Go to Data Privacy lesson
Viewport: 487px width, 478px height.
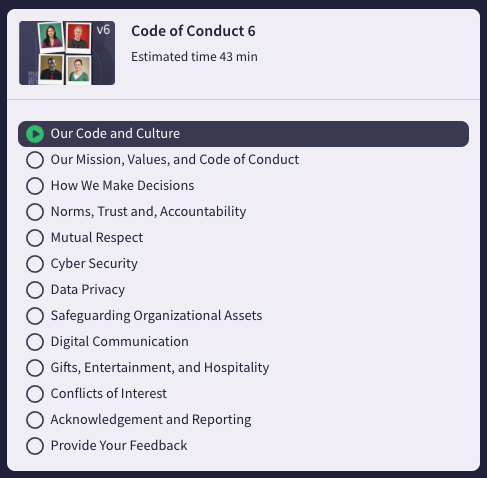click(x=88, y=290)
